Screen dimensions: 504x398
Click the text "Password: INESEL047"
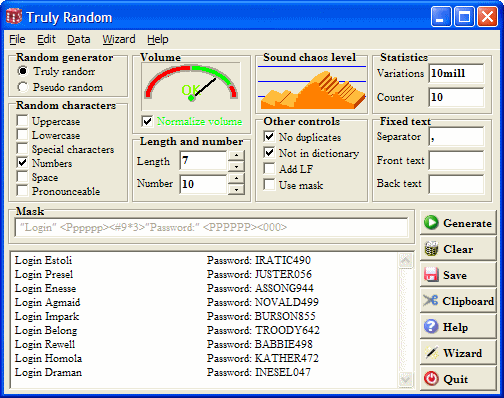pos(259,372)
